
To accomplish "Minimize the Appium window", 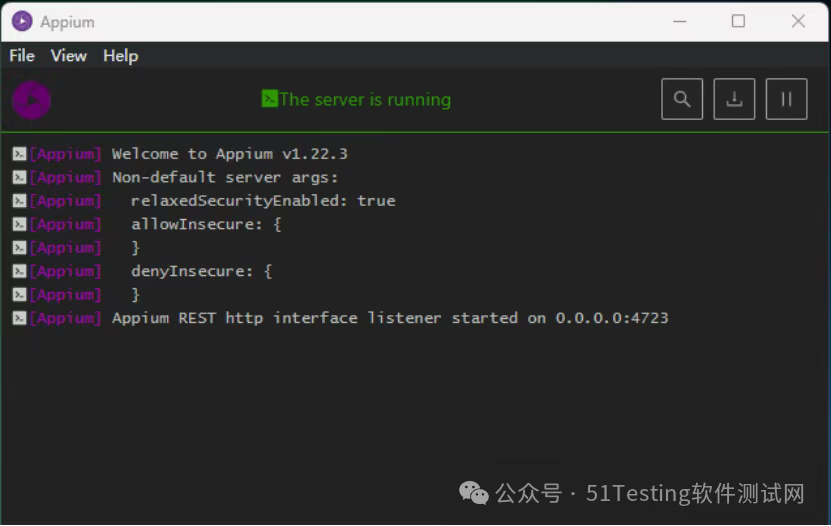I will coord(679,21).
